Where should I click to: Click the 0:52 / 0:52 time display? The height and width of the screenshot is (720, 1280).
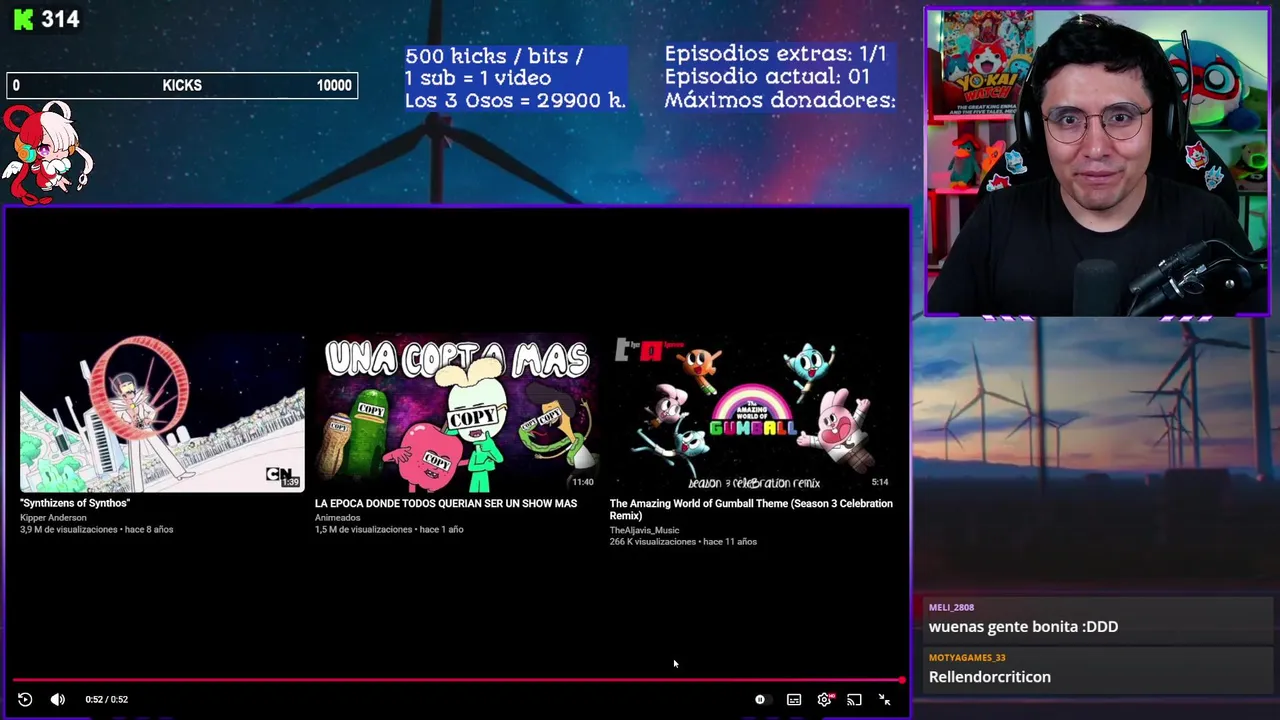pyautogui.click(x=106, y=700)
